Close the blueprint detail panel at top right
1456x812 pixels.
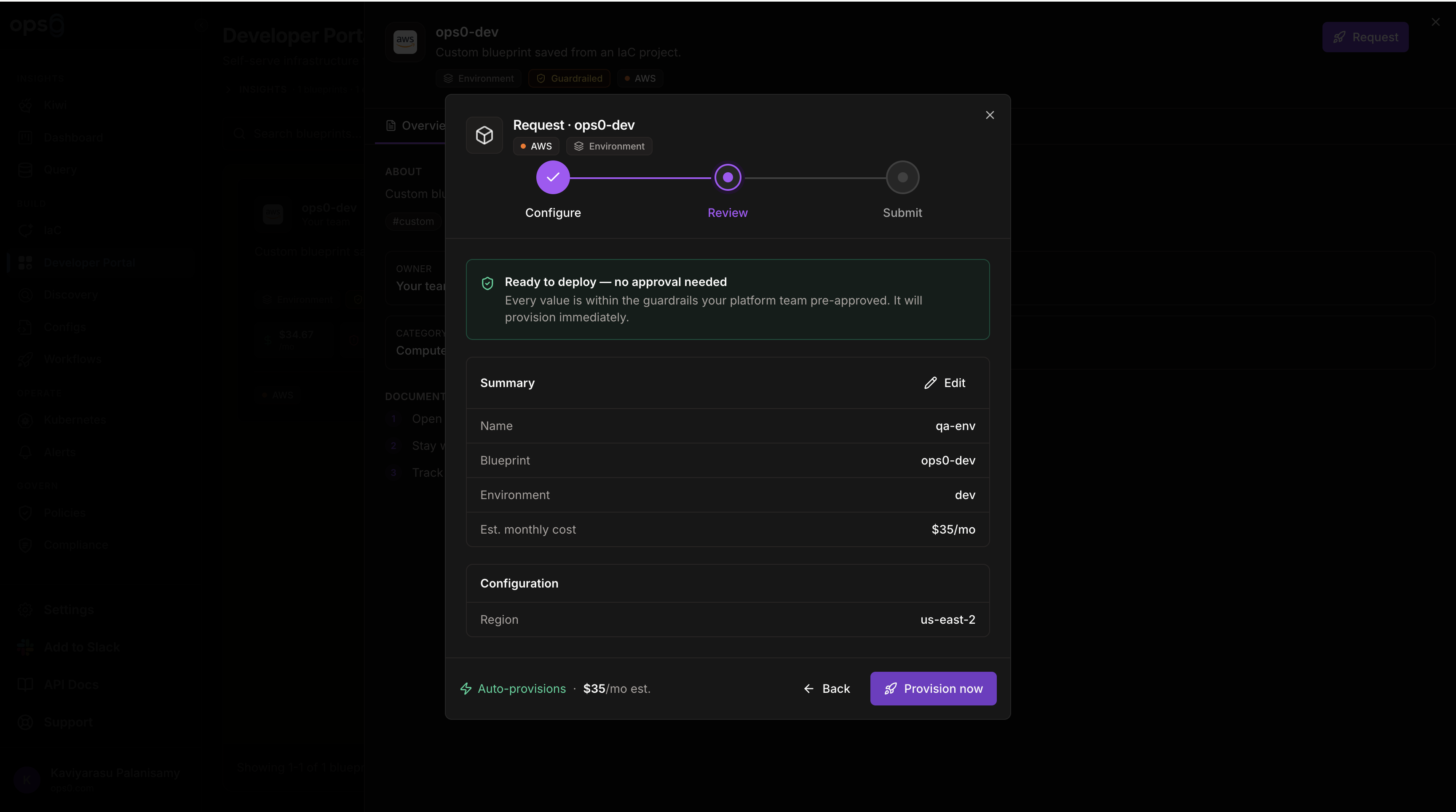pyautogui.click(x=1436, y=22)
